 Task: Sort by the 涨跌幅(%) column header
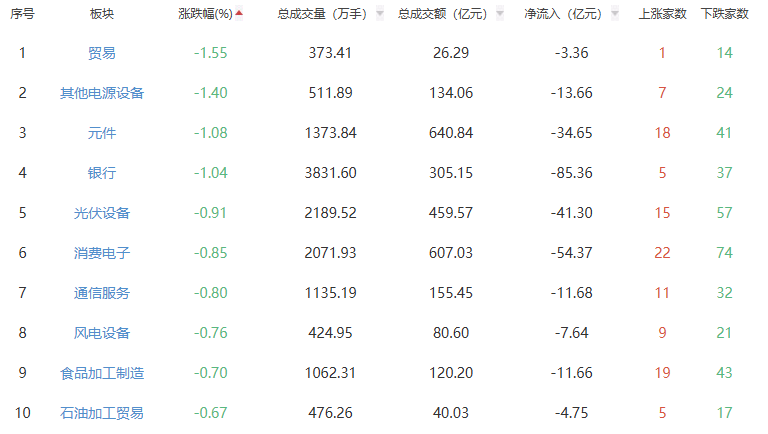point(205,14)
